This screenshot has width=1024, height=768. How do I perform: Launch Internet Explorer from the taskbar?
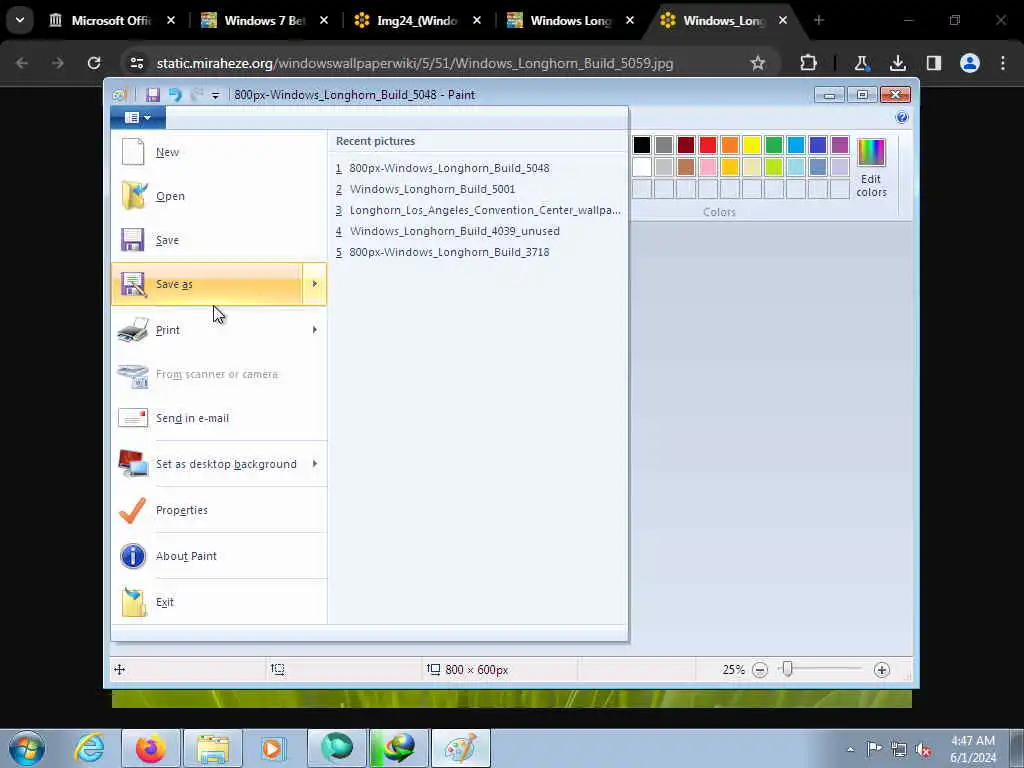click(x=89, y=748)
